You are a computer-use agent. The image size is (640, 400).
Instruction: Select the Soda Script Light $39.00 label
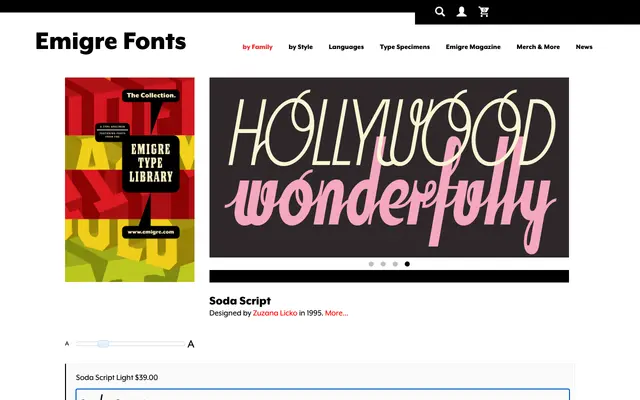pos(117,378)
